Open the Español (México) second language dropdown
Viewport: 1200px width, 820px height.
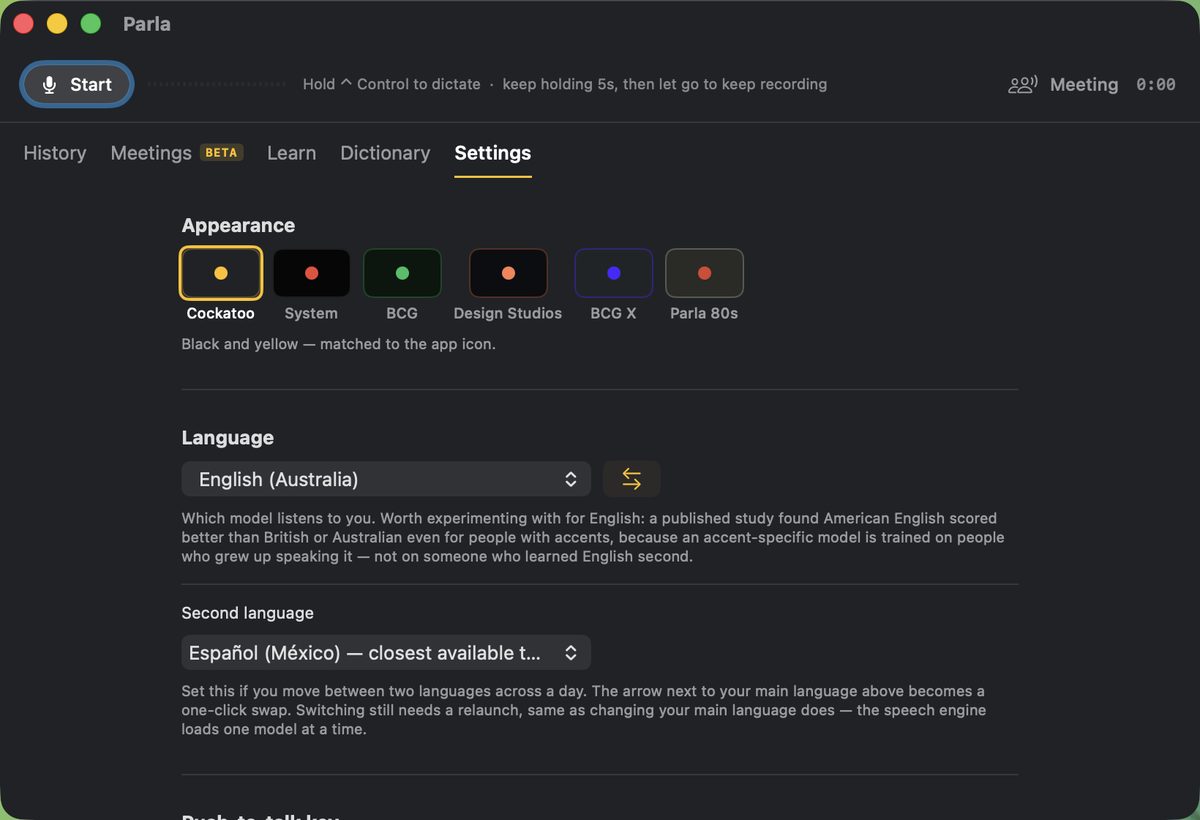pos(386,653)
